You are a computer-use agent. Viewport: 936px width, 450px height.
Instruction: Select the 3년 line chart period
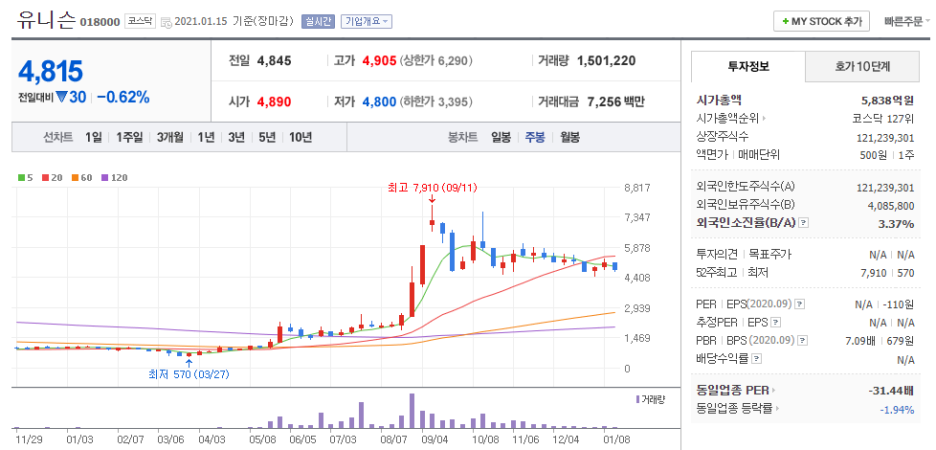(x=236, y=137)
